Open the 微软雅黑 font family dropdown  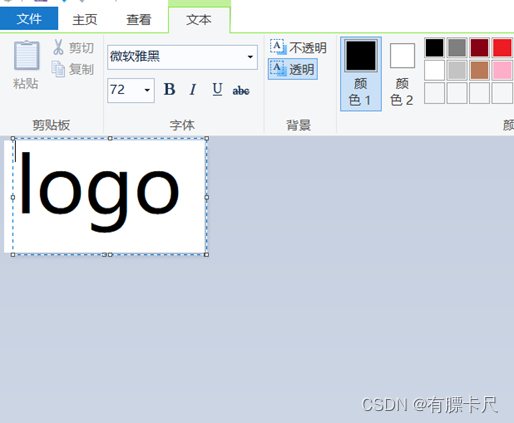click(x=250, y=57)
